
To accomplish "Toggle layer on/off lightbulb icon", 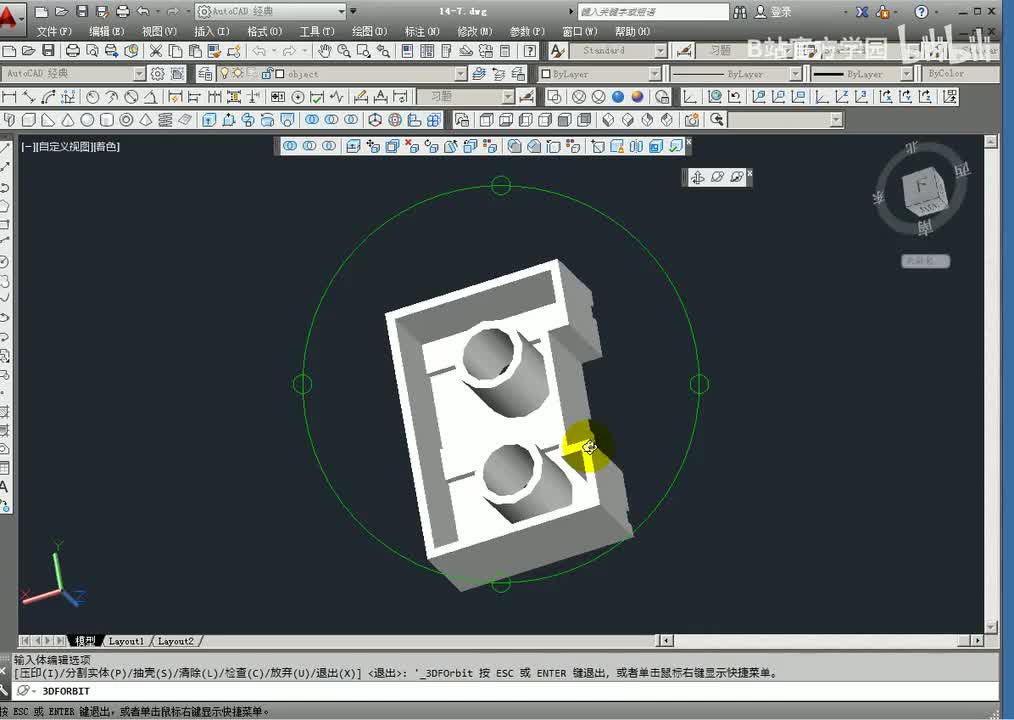I will coord(224,74).
